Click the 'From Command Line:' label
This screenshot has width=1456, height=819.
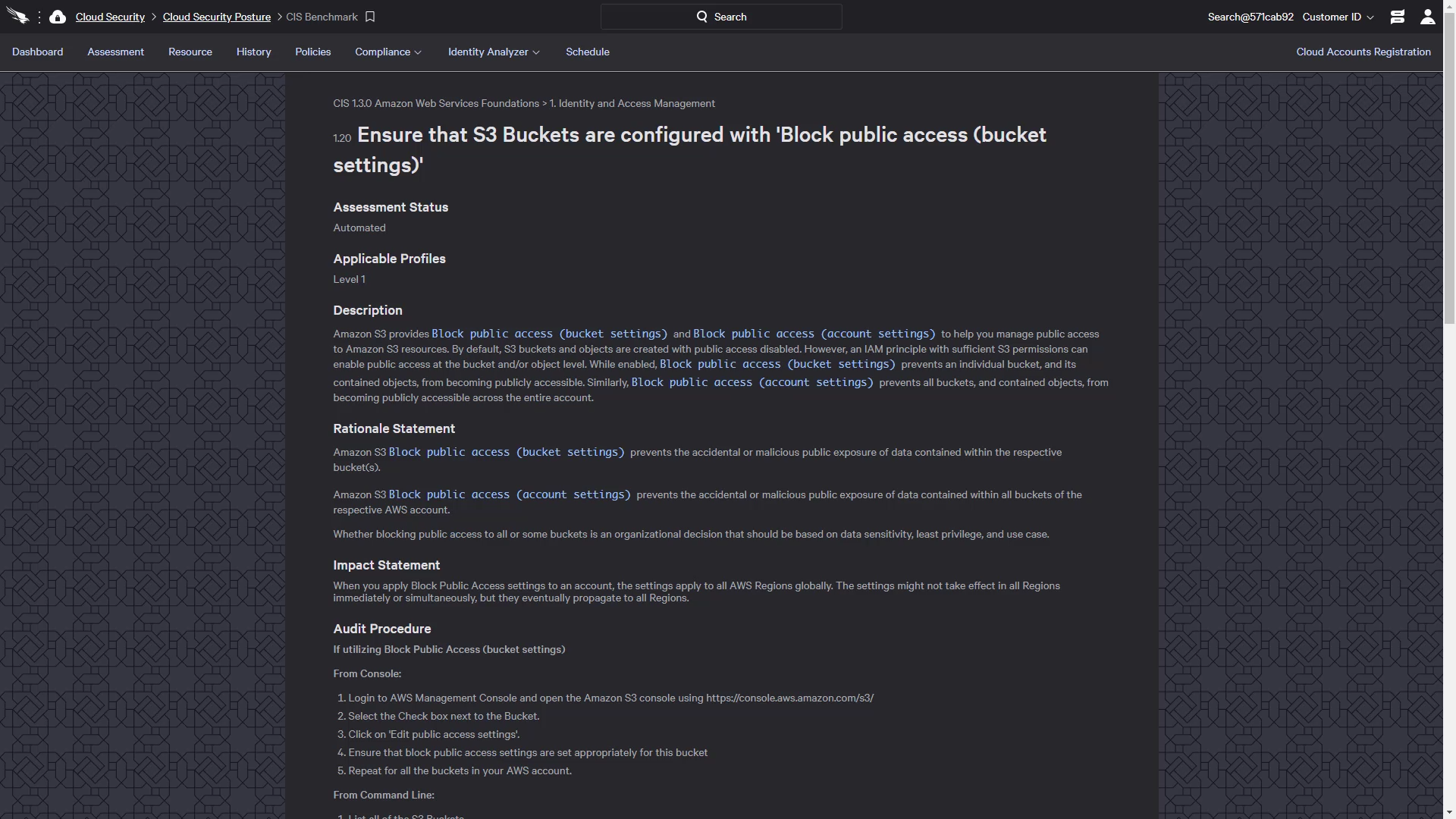[x=384, y=795]
